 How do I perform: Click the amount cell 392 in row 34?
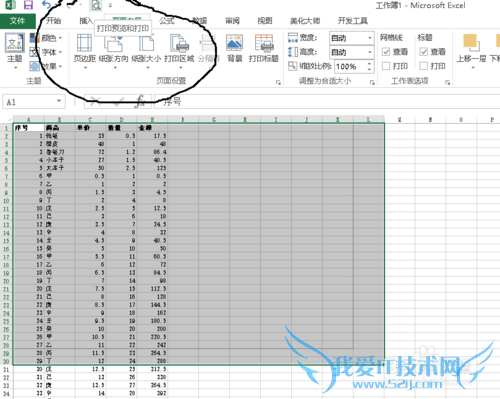(152, 393)
